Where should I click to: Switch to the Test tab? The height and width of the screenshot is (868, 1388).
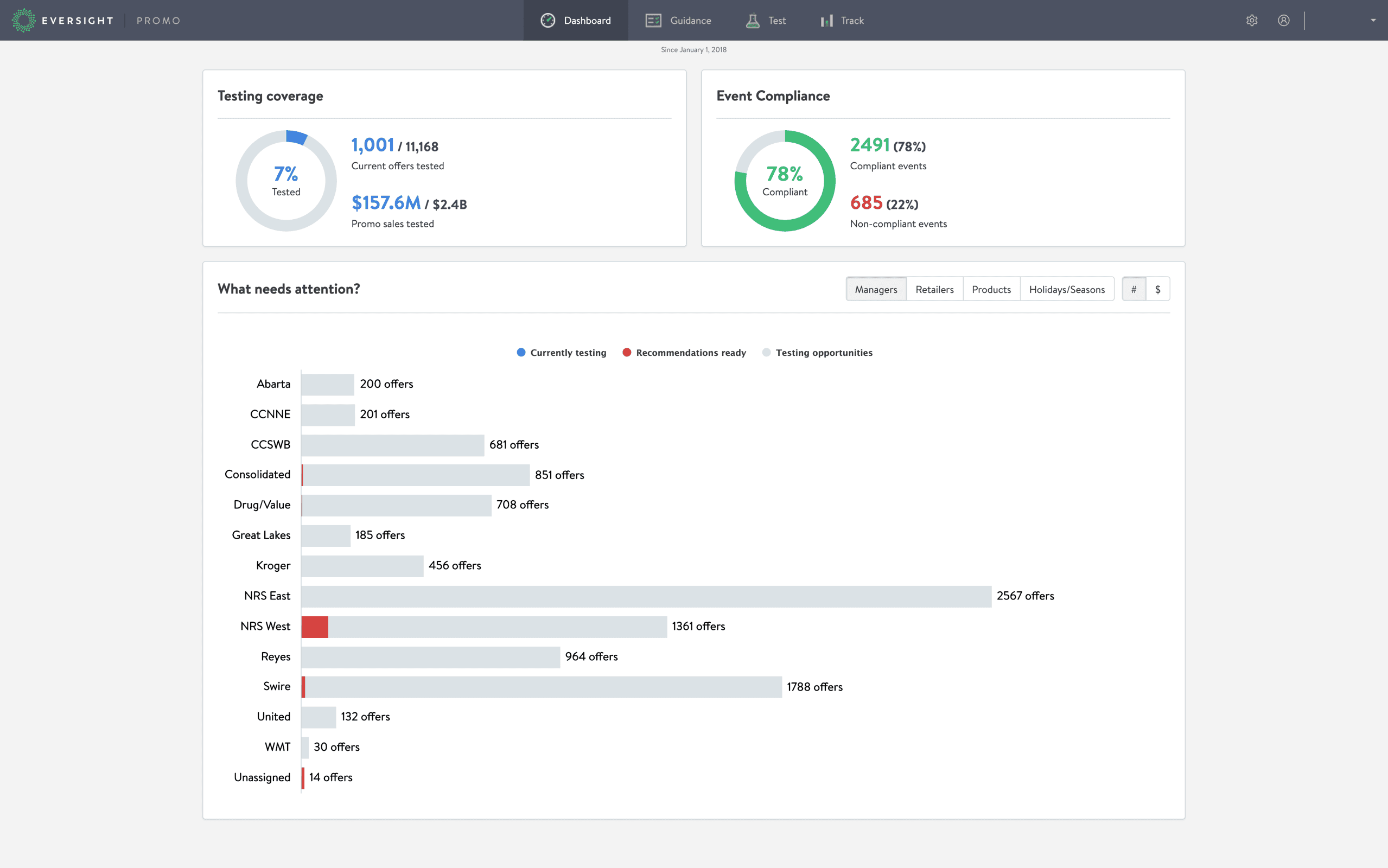click(765, 20)
